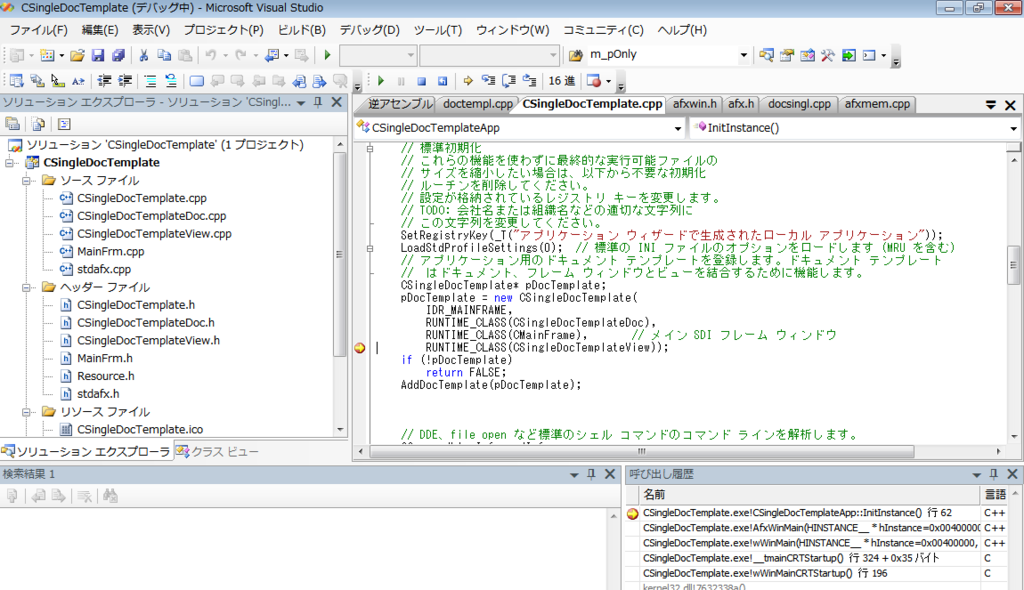Click the Breakpoints window icon
Screen dimensions: 1024x590
coord(594,81)
